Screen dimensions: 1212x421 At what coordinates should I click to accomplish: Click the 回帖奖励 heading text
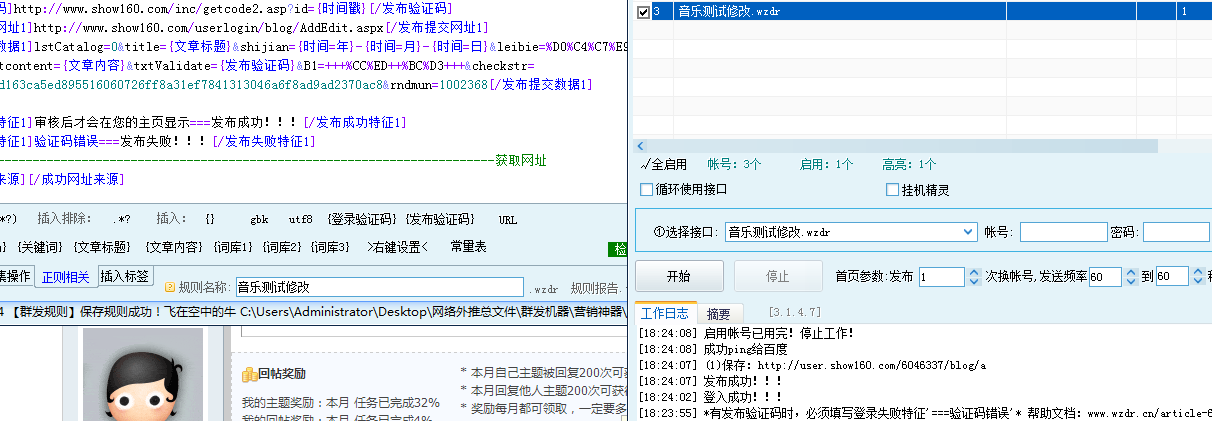(282, 374)
